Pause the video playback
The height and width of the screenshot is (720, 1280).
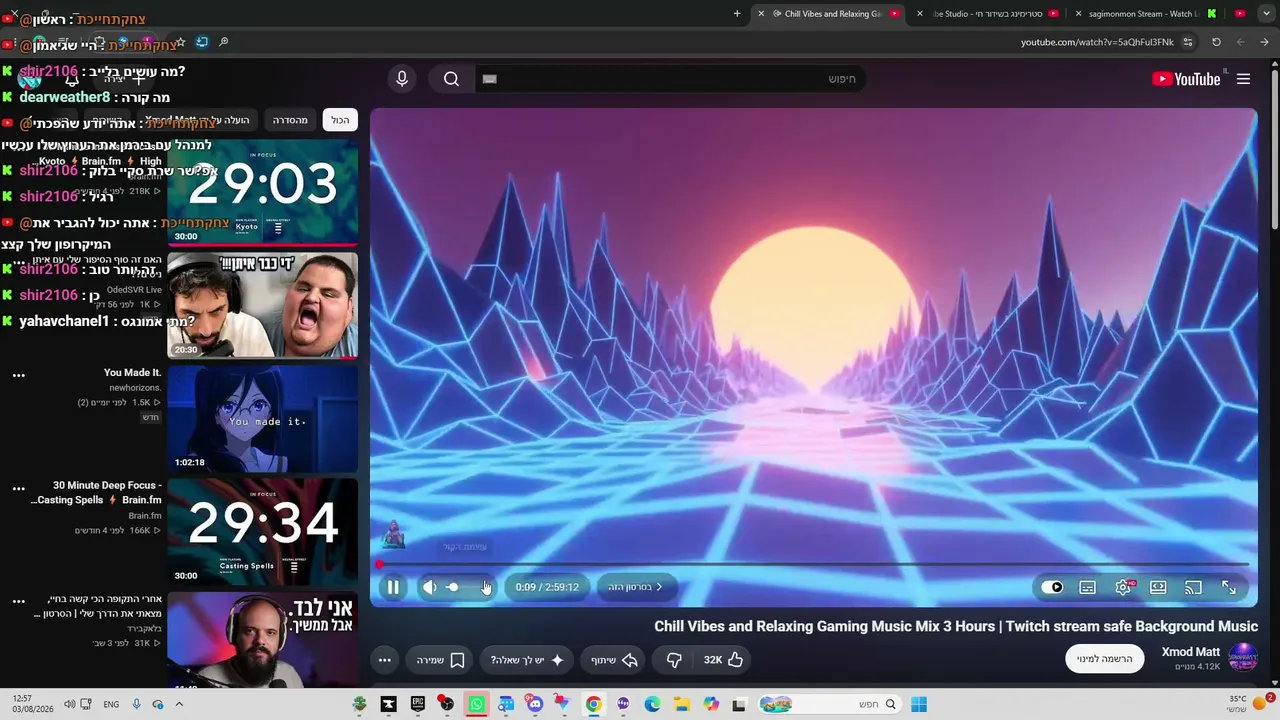[x=393, y=587]
